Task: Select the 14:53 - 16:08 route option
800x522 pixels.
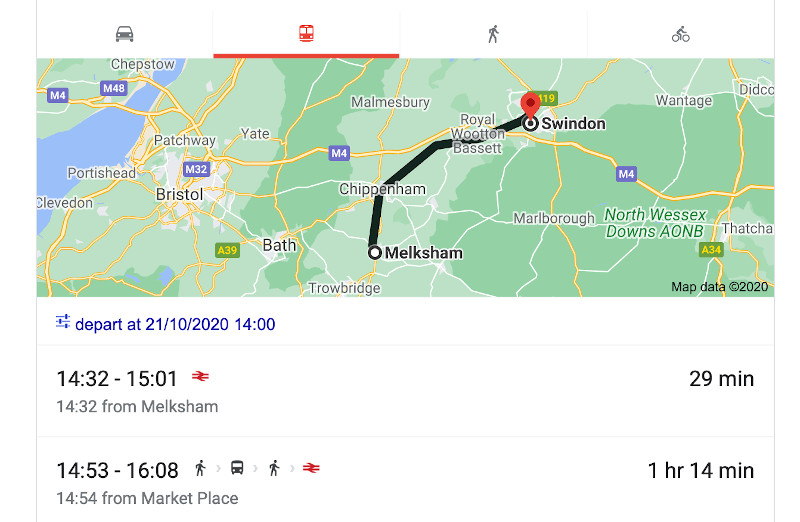Action: coord(116,470)
